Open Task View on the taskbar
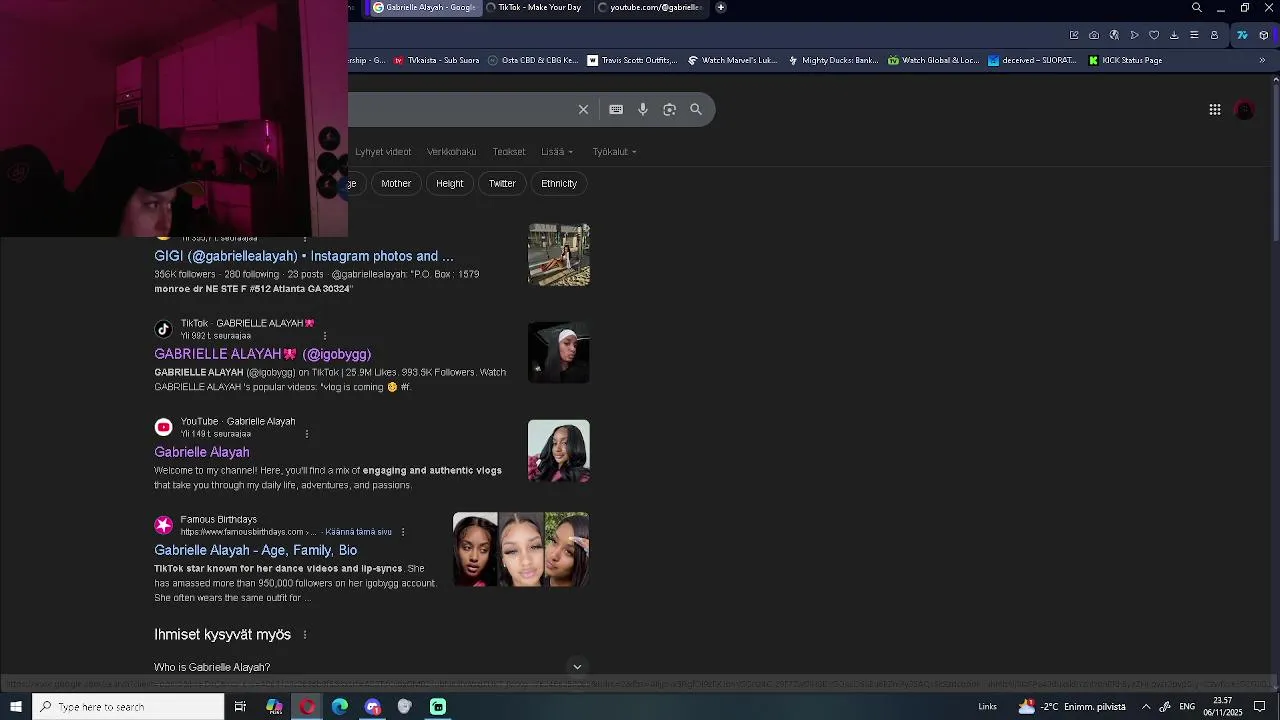Screen dimensions: 1280x720 pos(240,707)
